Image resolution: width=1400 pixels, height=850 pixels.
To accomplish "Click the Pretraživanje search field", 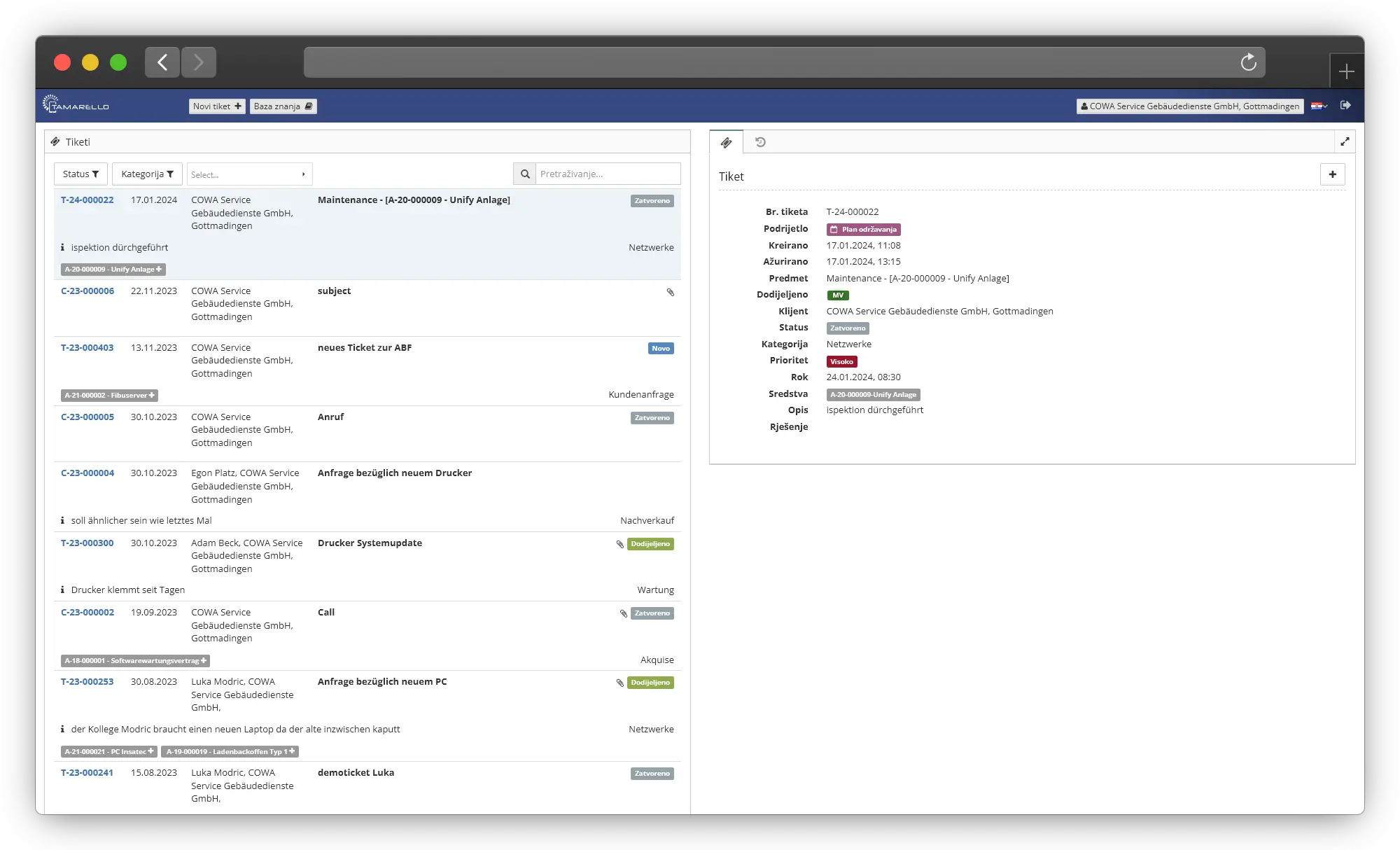I will pyautogui.click(x=606, y=173).
